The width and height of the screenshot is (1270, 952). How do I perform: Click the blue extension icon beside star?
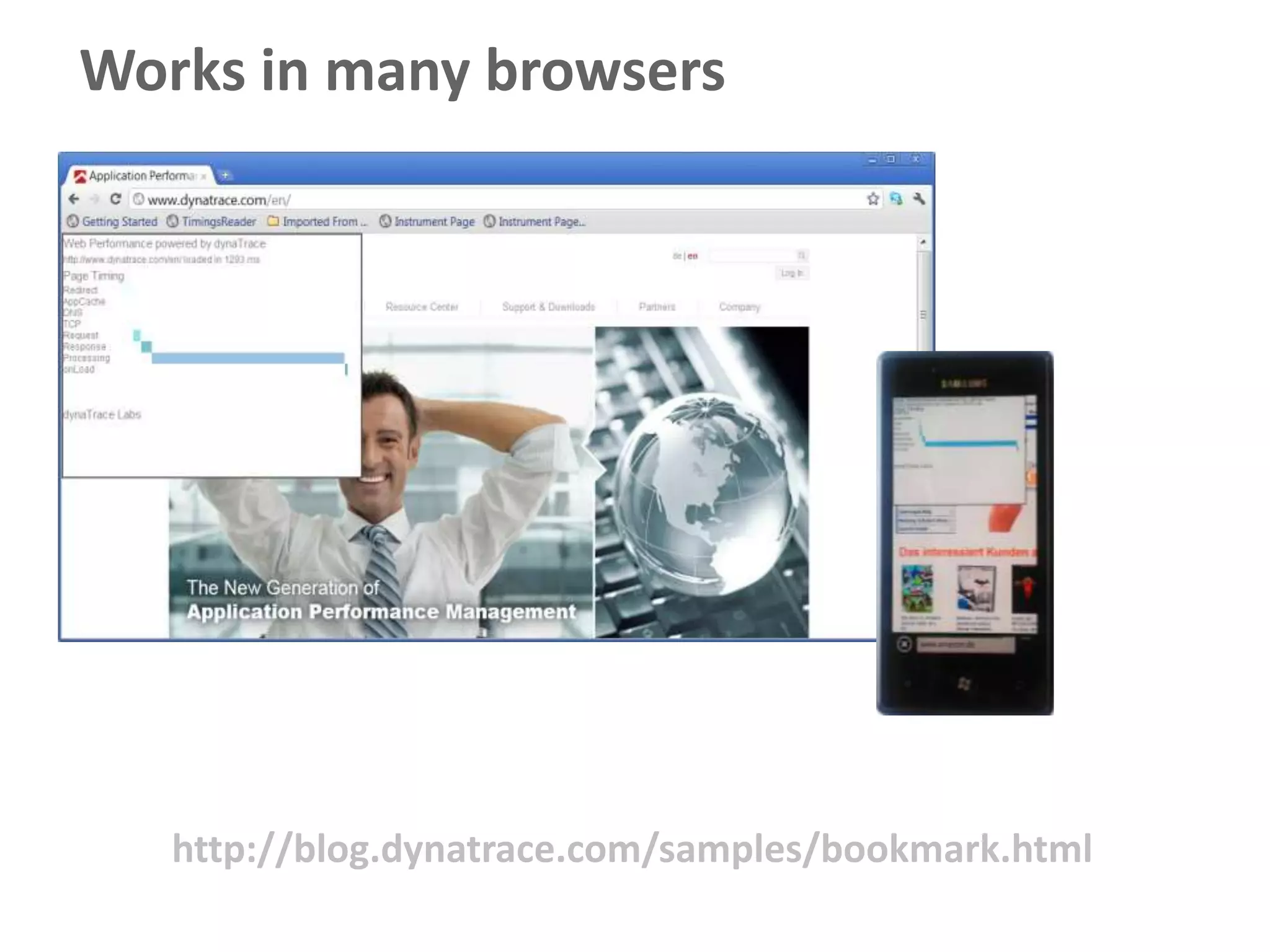[x=896, y=199]
